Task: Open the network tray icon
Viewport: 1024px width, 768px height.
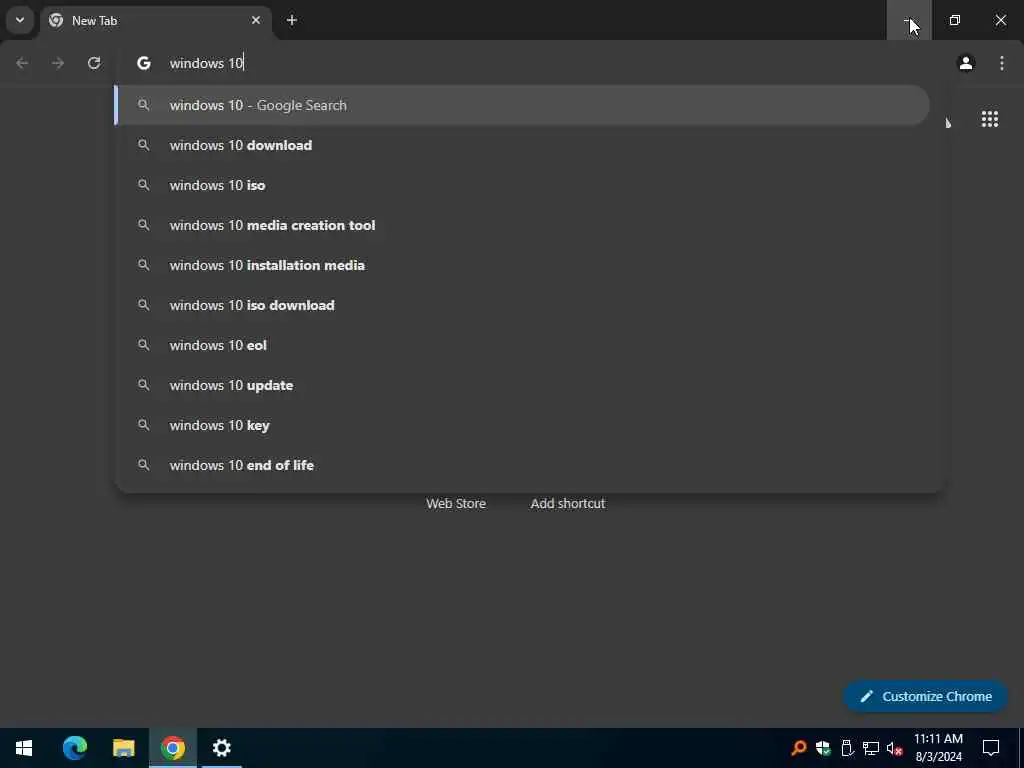Action: [871, 748]
